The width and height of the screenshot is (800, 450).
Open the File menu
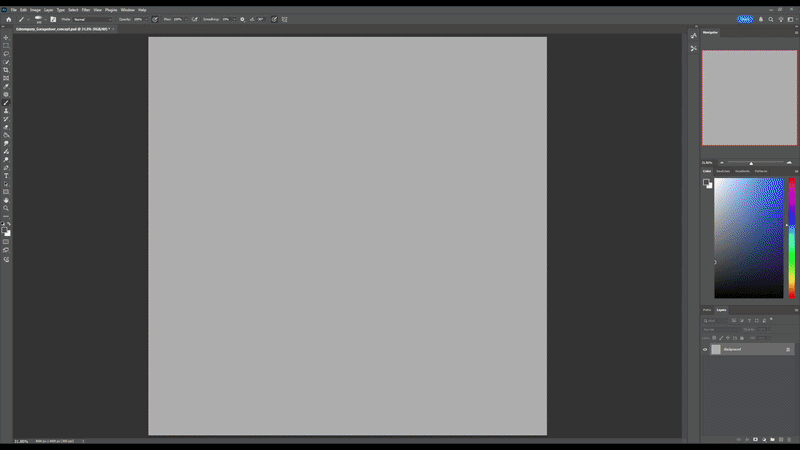pyautogui.click(x=14, y=10)
